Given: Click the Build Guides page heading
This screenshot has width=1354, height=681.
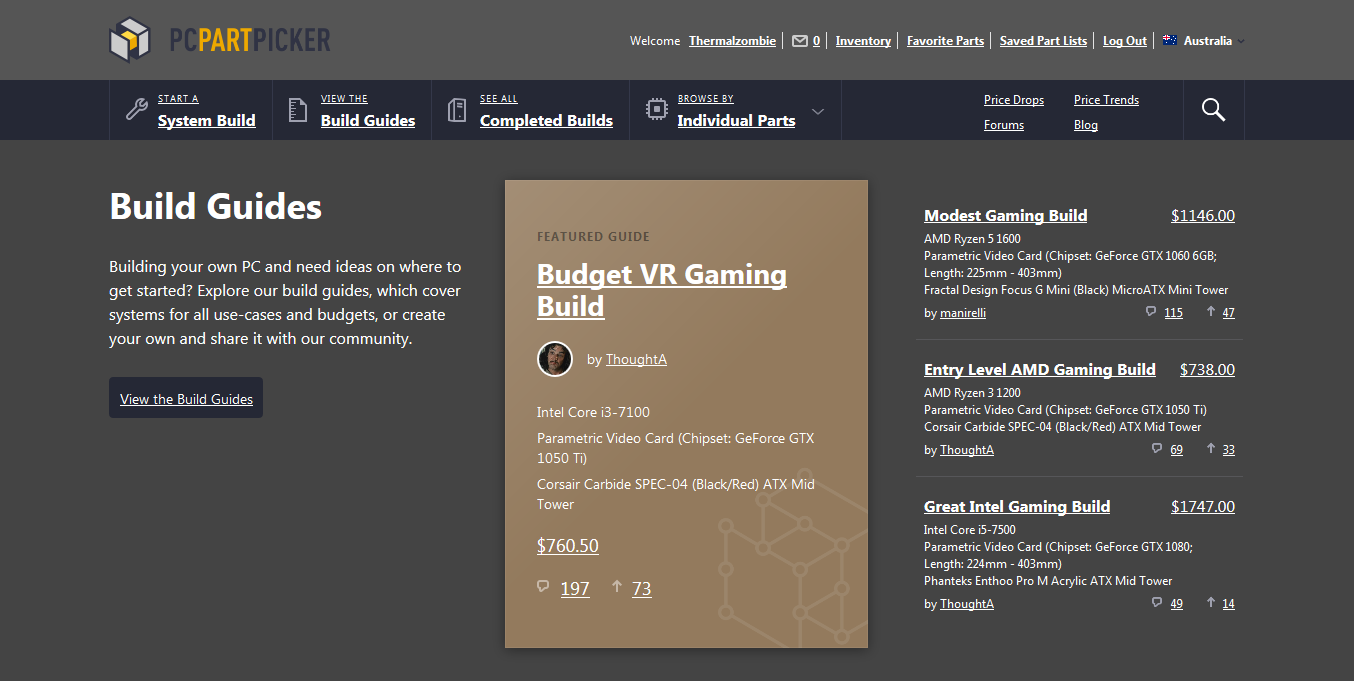Looking at the screenshot, I should [x=216, y=206].
